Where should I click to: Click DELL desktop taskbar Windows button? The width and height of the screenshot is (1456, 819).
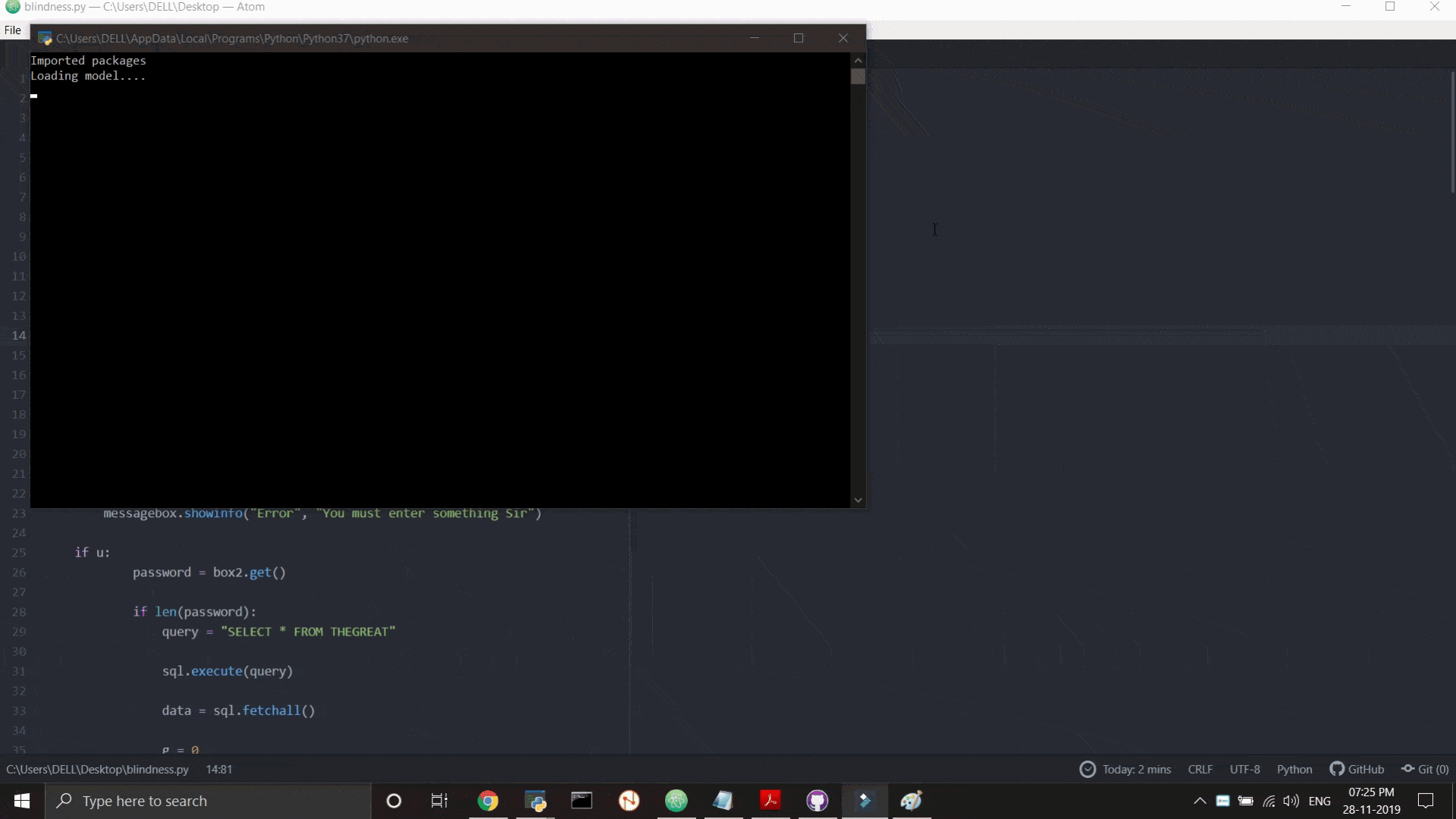(x=20, y=800)
